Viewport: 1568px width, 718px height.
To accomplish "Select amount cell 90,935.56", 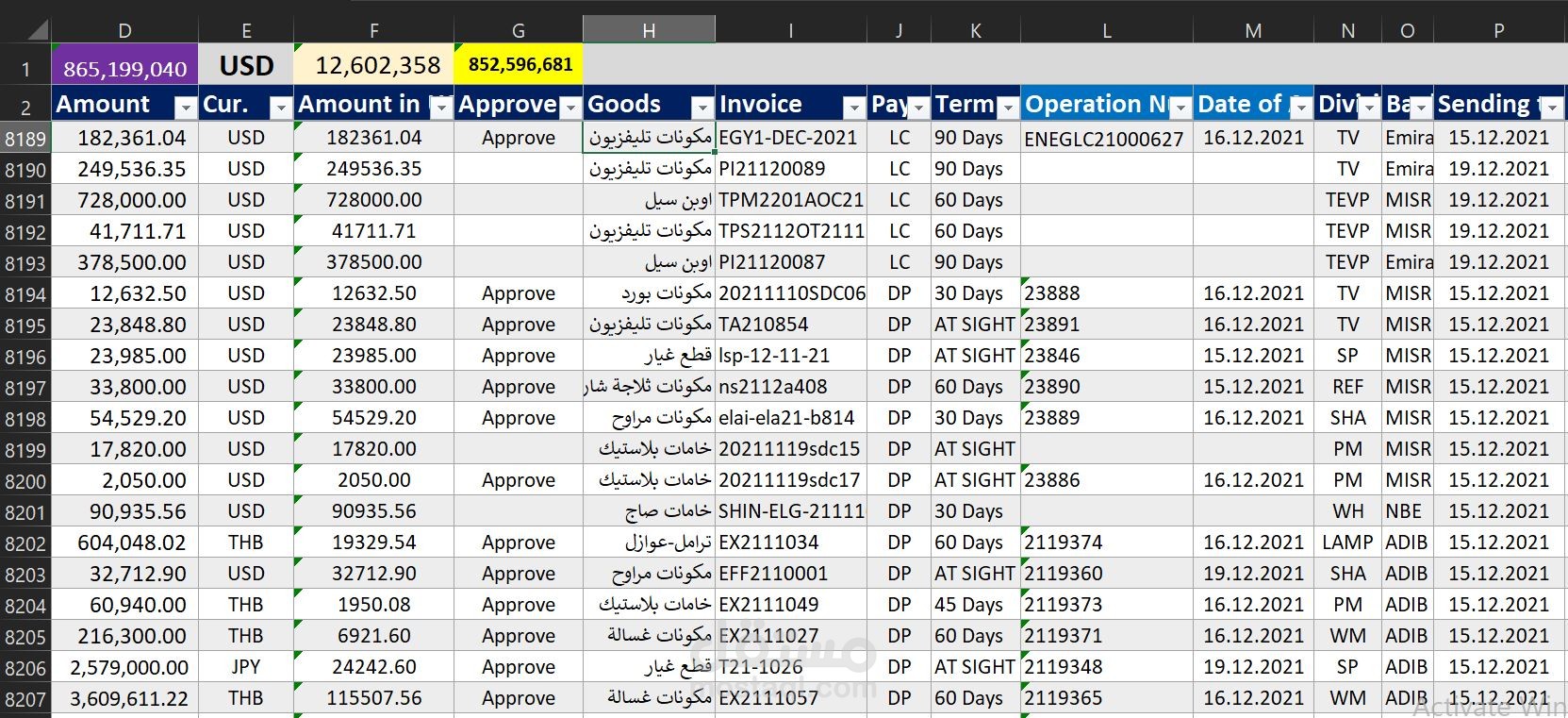I will tap(124, 511).
